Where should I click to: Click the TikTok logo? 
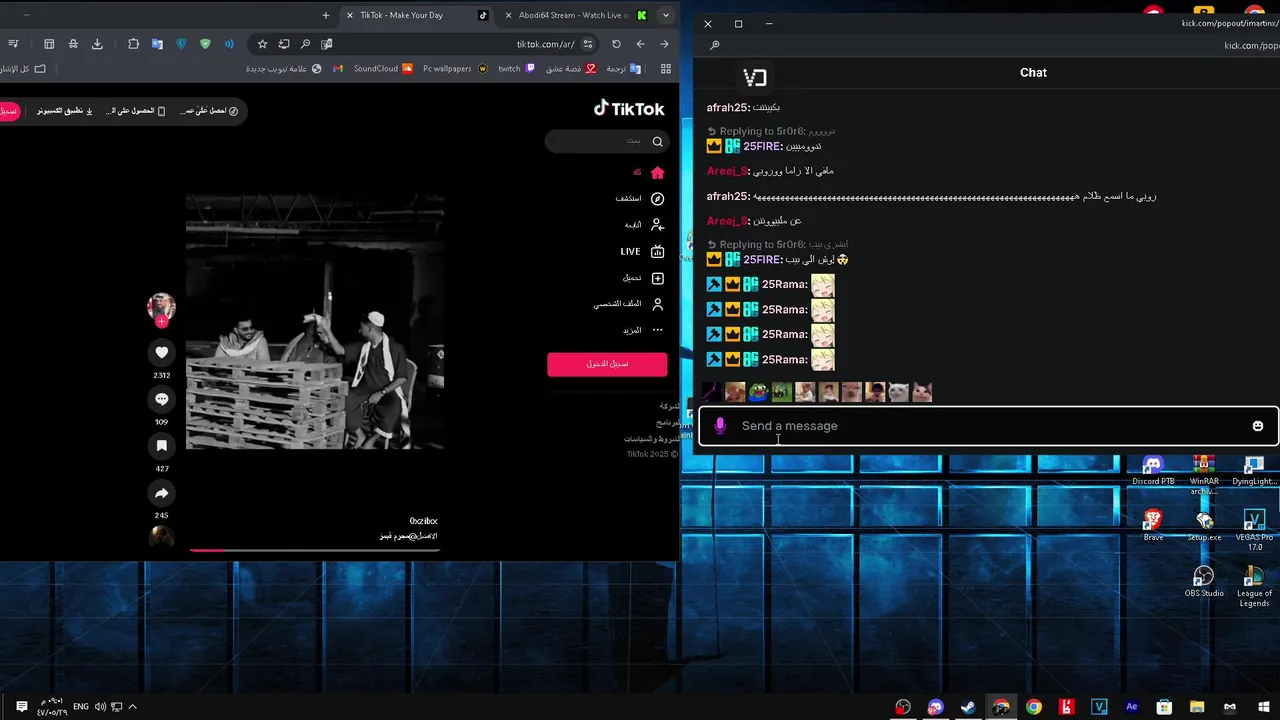[x=629, y=108]
